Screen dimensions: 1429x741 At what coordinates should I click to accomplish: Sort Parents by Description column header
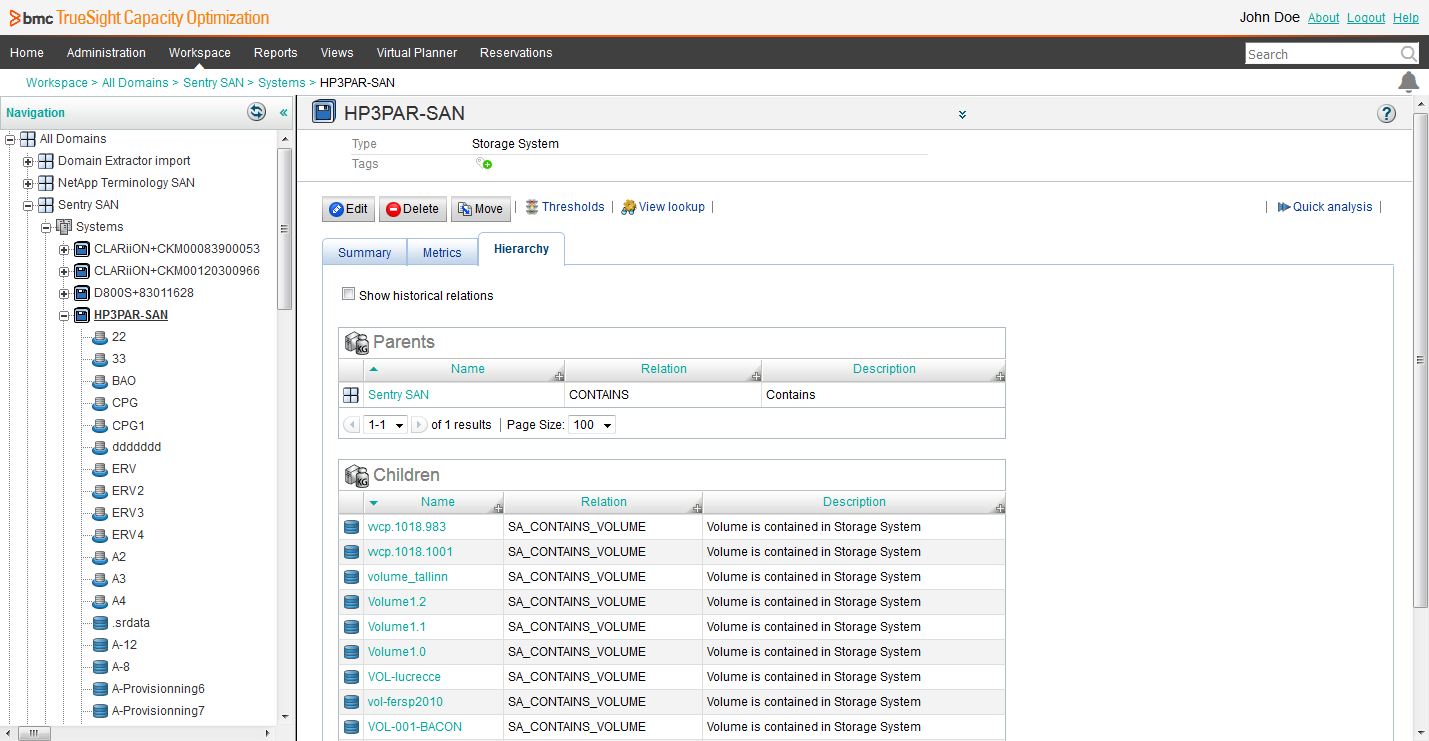(884, 369)
